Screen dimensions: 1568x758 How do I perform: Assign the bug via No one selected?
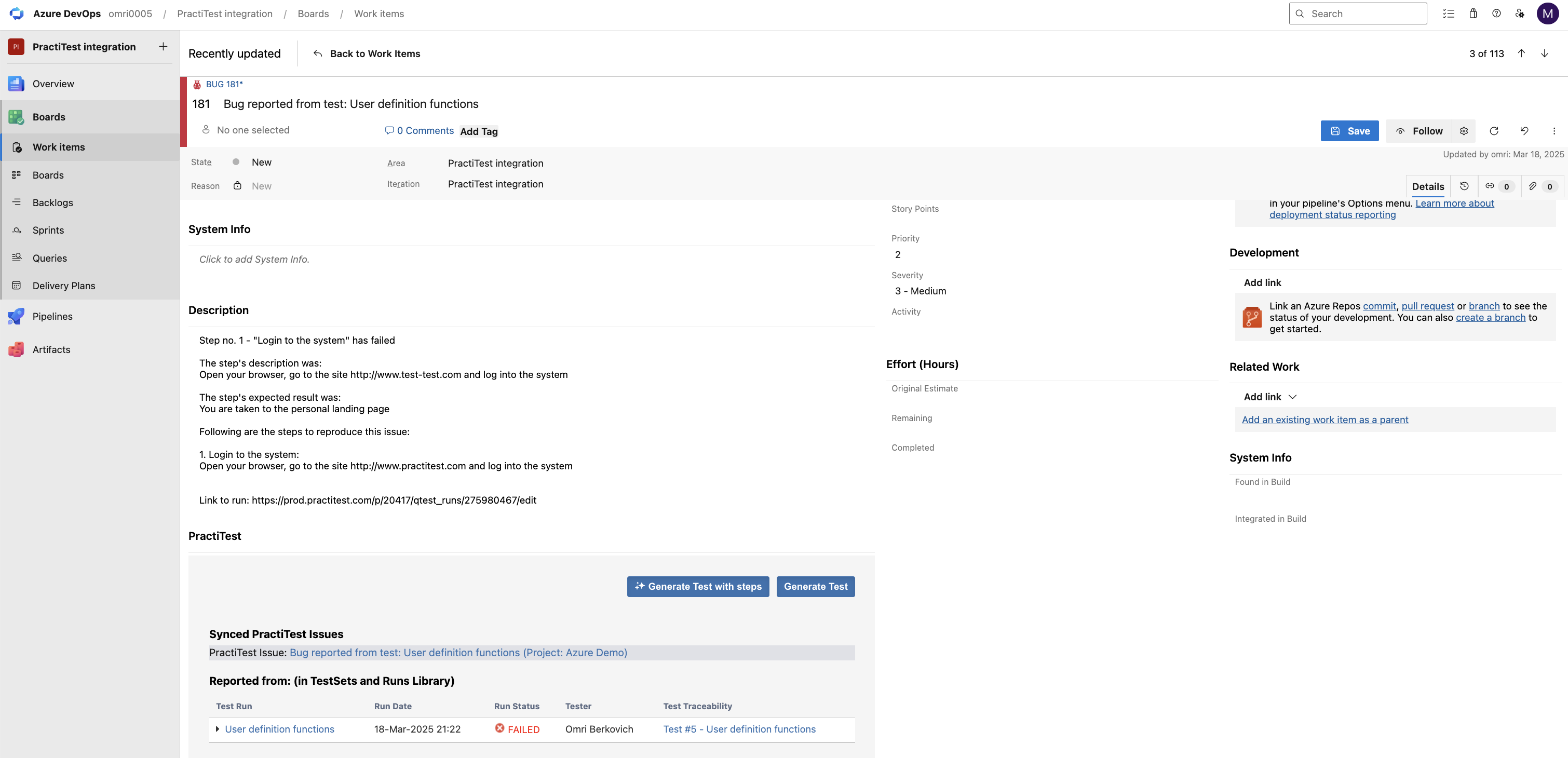point(246,130)
